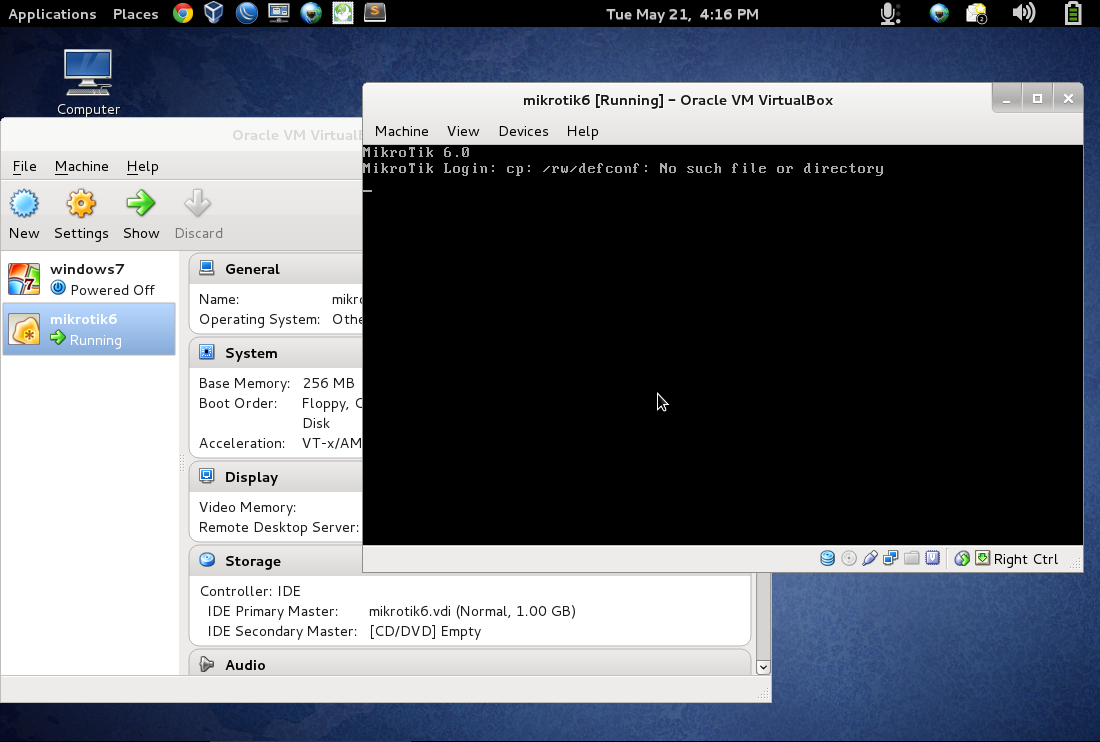Click the Discard toolbar icon
Viewport: 1100px width, 742px height.
point(197,203)
